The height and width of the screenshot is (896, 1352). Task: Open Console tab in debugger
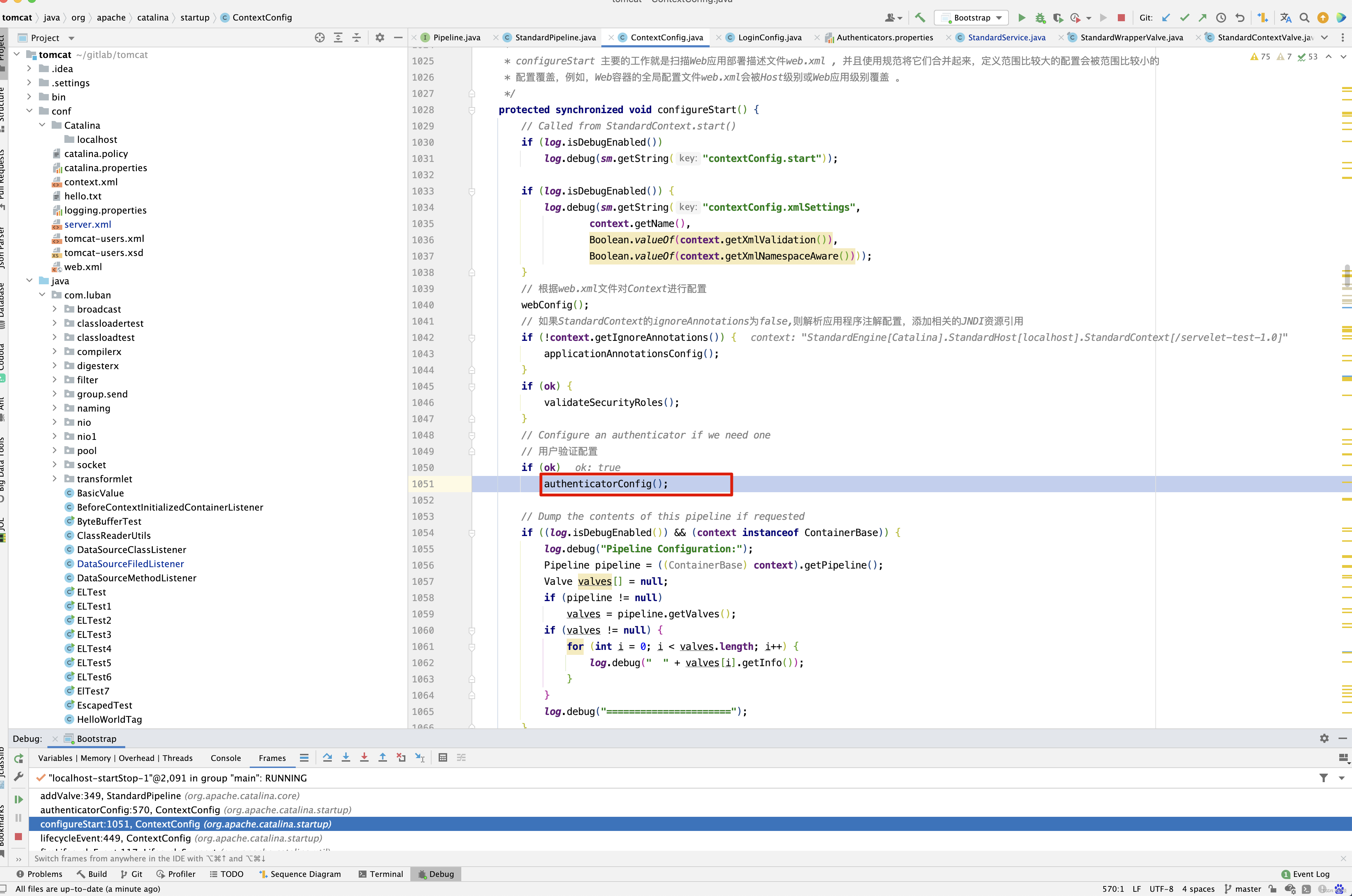click(x=226, y=758)
